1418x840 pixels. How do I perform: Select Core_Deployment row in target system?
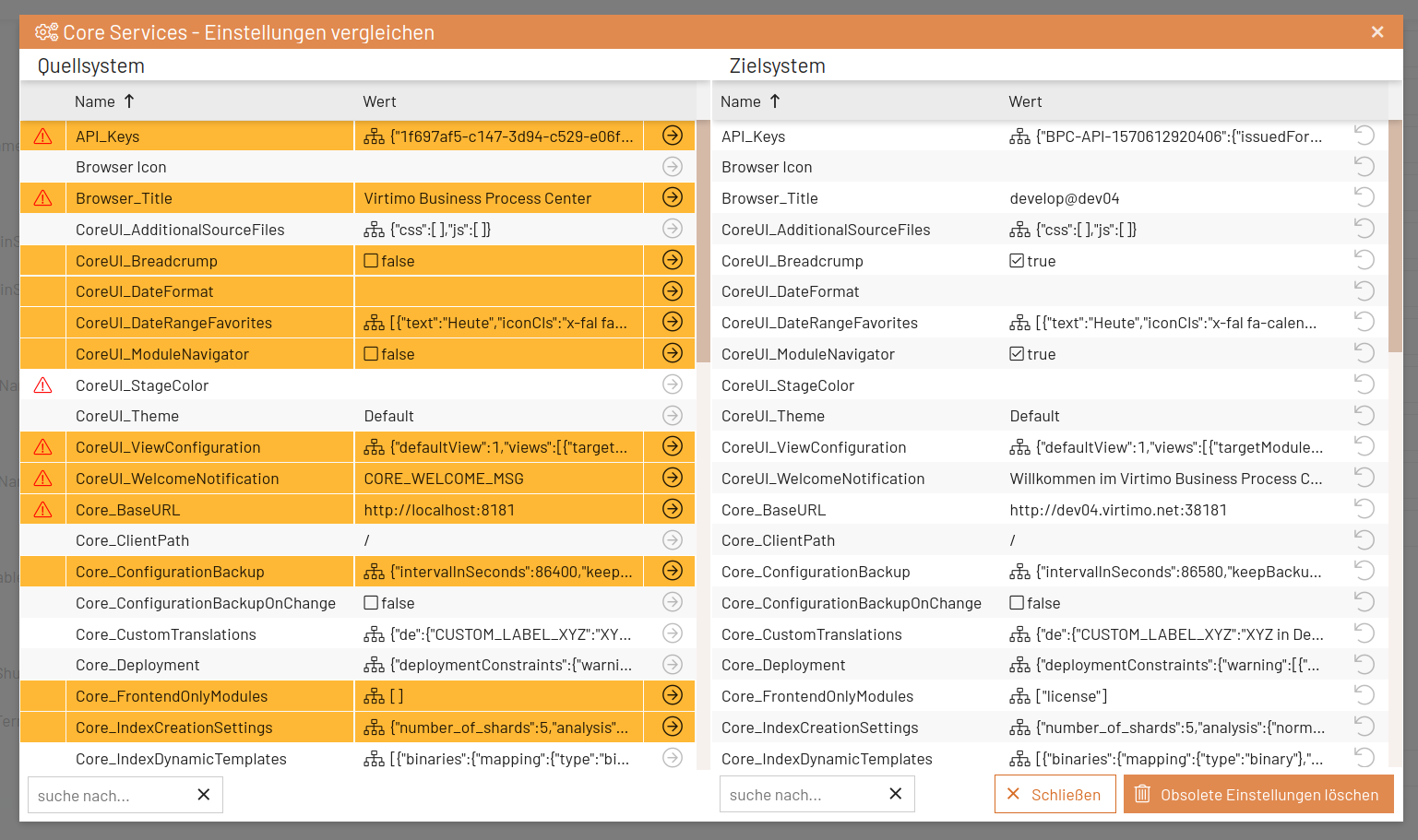[783, 665]
